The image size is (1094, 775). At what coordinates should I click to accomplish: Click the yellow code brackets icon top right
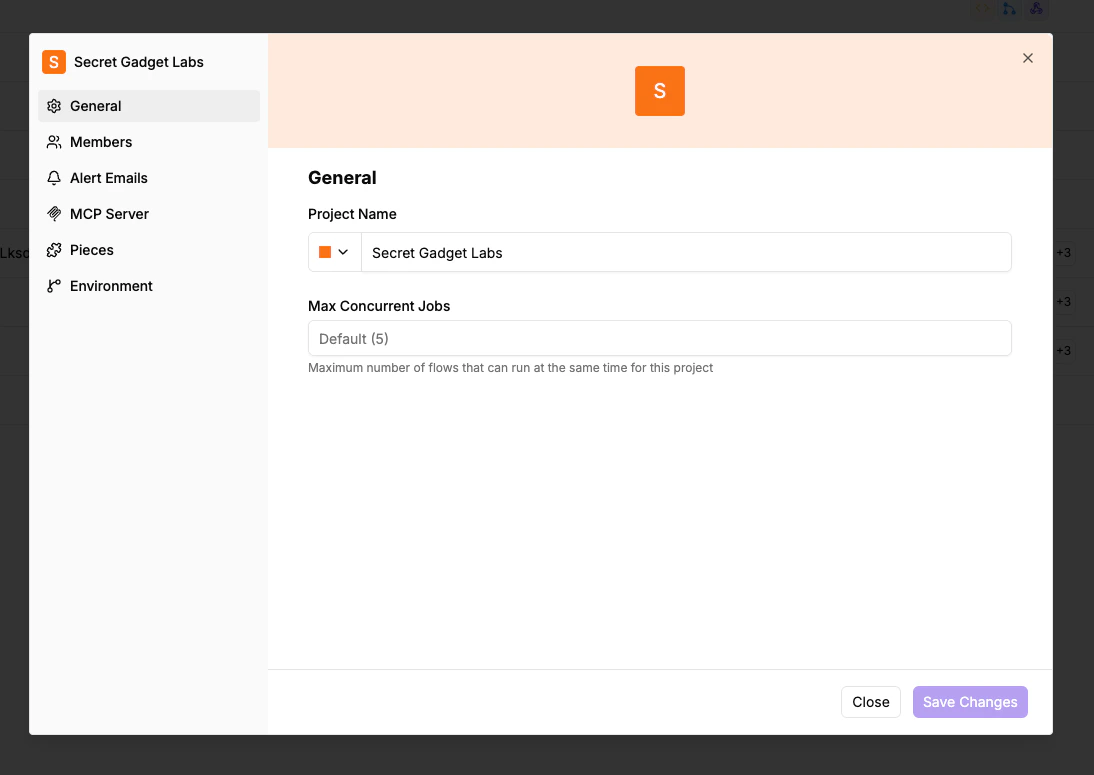click(981, 9)
